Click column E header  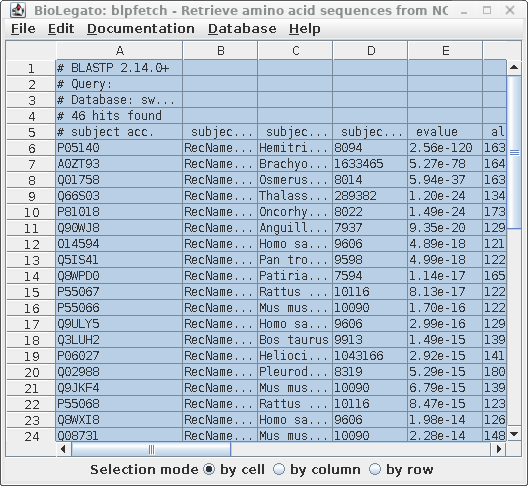[x=445, y=51]
